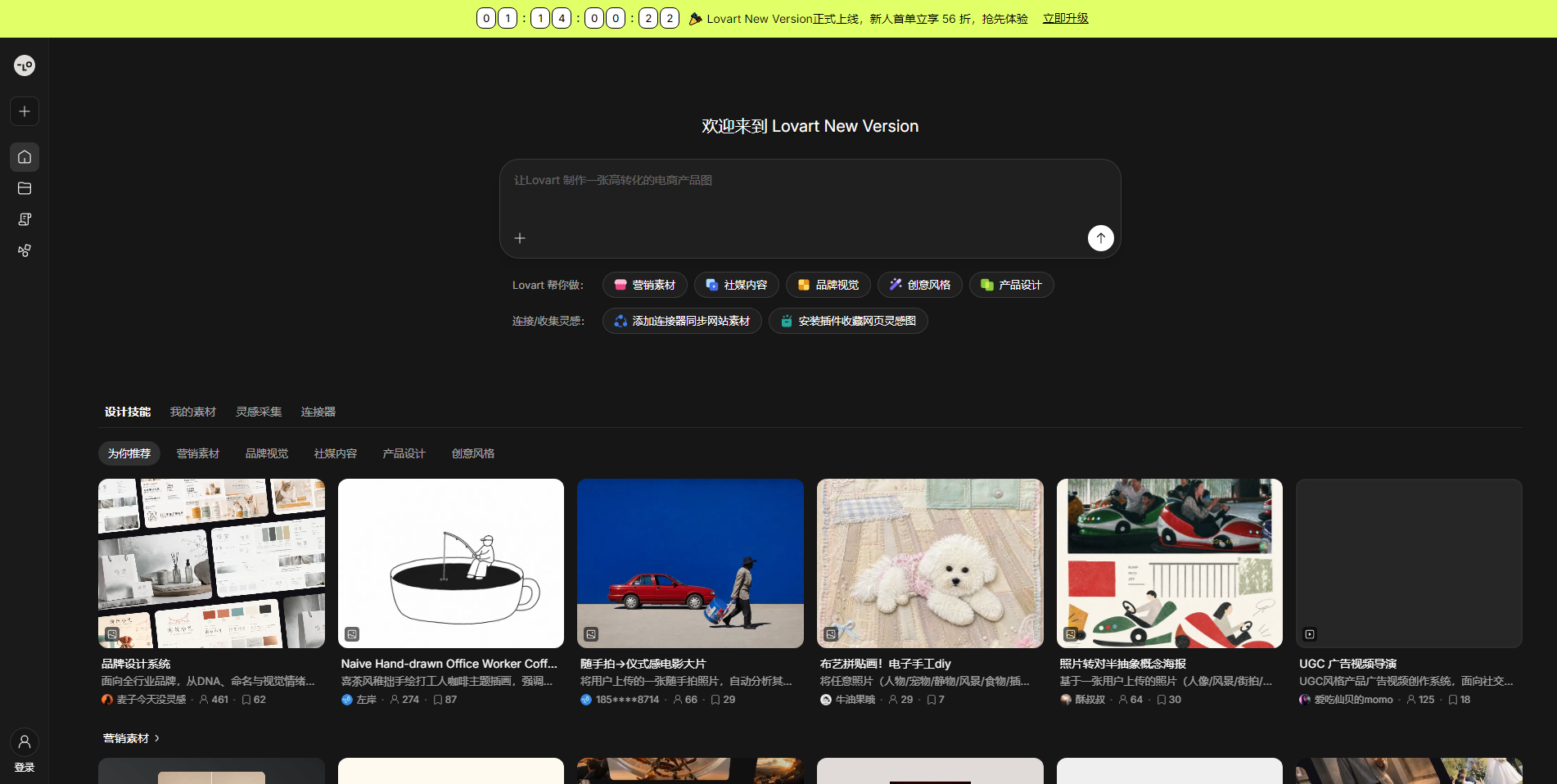Click the users icon beside 461 on 品牌设计系统
1557x784 pixels.
click(x=204, y=700)
